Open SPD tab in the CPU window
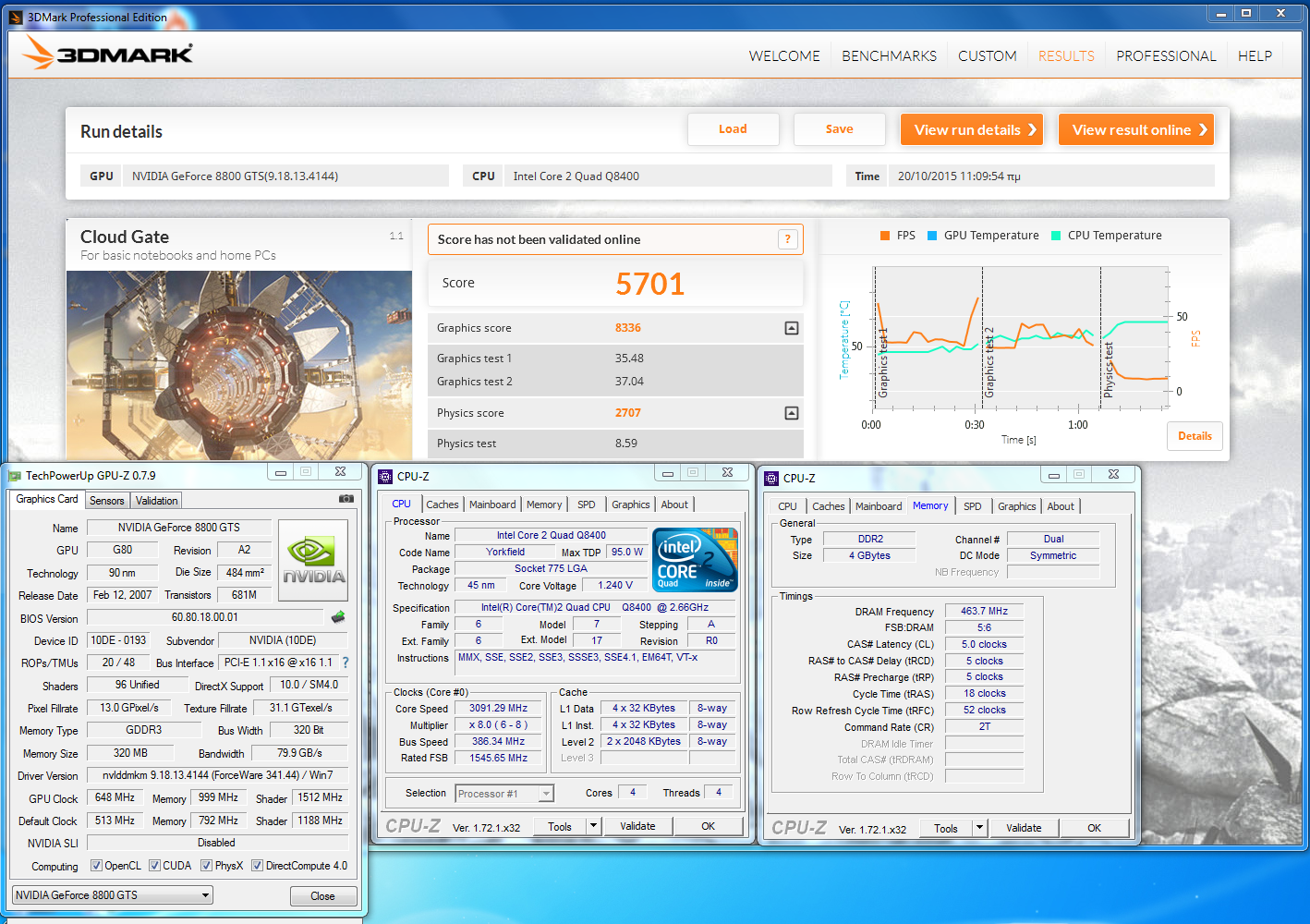This screenshot has width=1310, height=924. click(586, 505)
